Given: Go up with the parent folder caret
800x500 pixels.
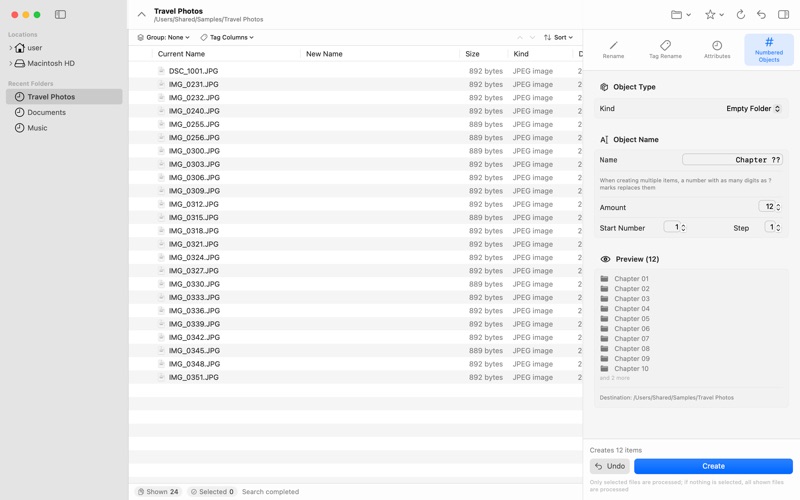Looking at the screenshot, I should pos(141,14).
